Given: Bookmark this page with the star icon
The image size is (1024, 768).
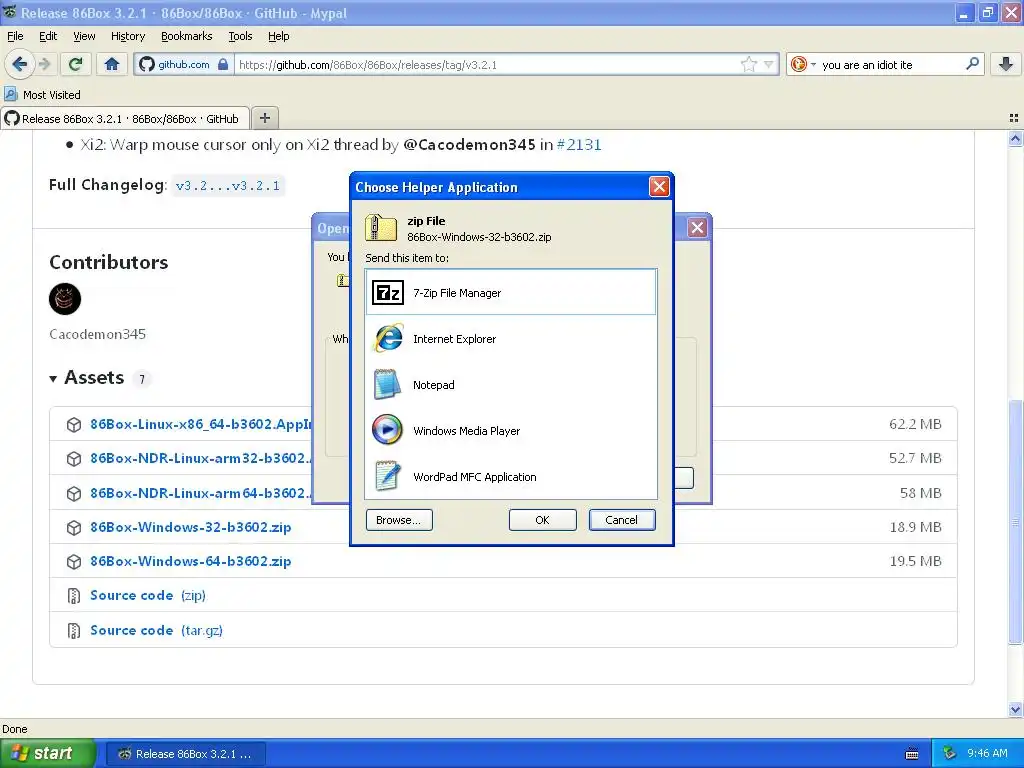Looking at the screenshot, I should click(748, 64).
